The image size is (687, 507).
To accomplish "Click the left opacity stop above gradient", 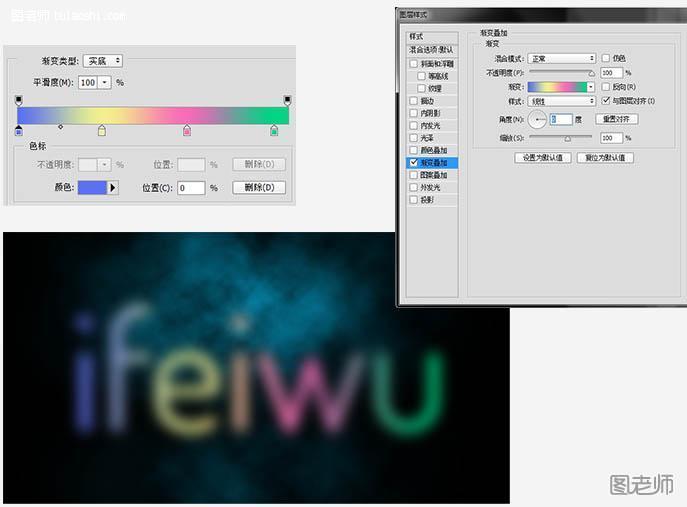I will pos(18,100).
